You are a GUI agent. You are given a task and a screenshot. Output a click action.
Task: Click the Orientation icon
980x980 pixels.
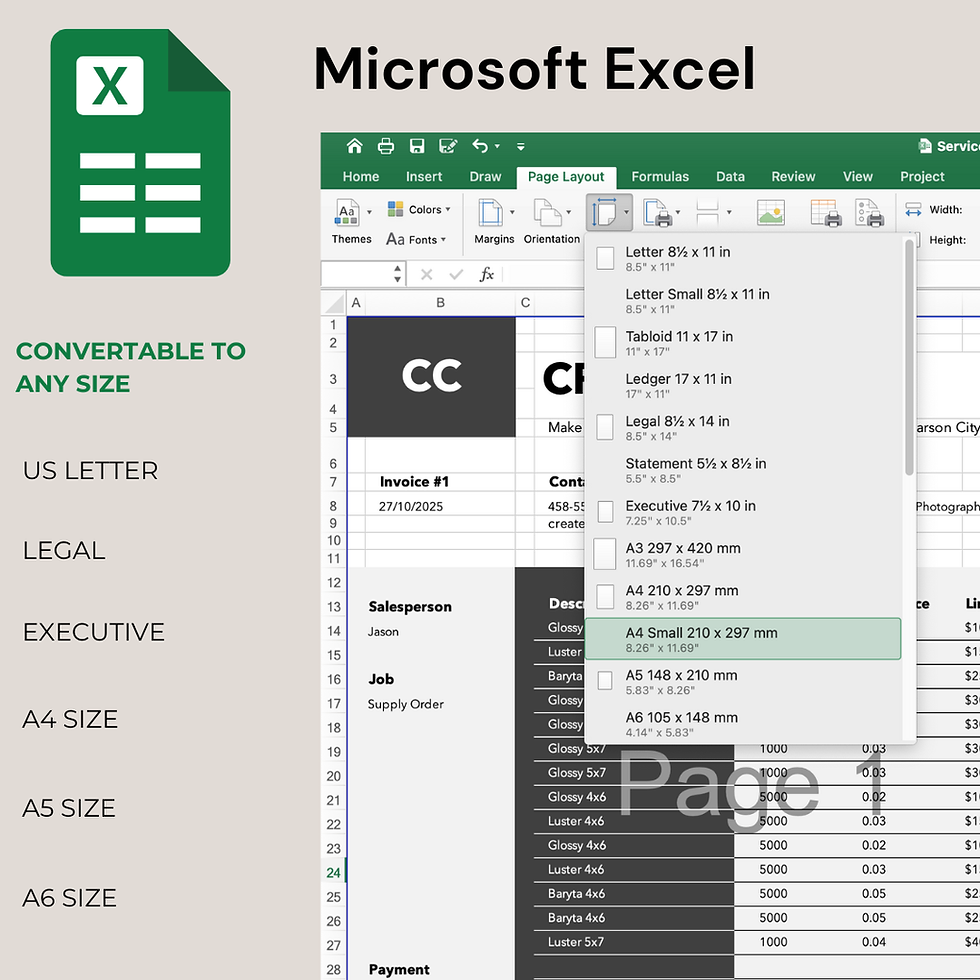548,212
